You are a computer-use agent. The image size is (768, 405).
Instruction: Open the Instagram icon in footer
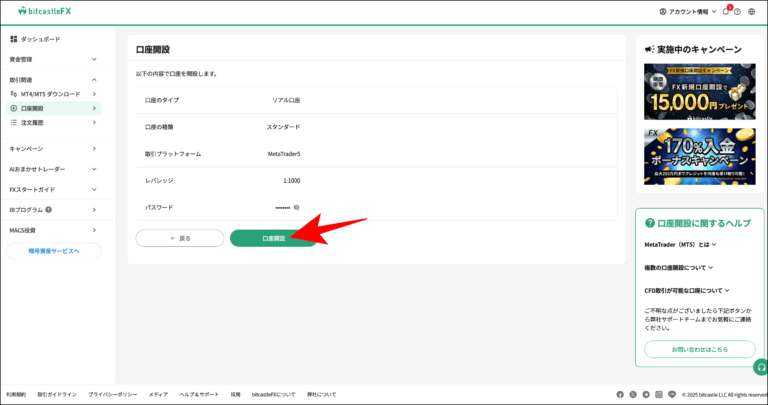pos(659,395)
